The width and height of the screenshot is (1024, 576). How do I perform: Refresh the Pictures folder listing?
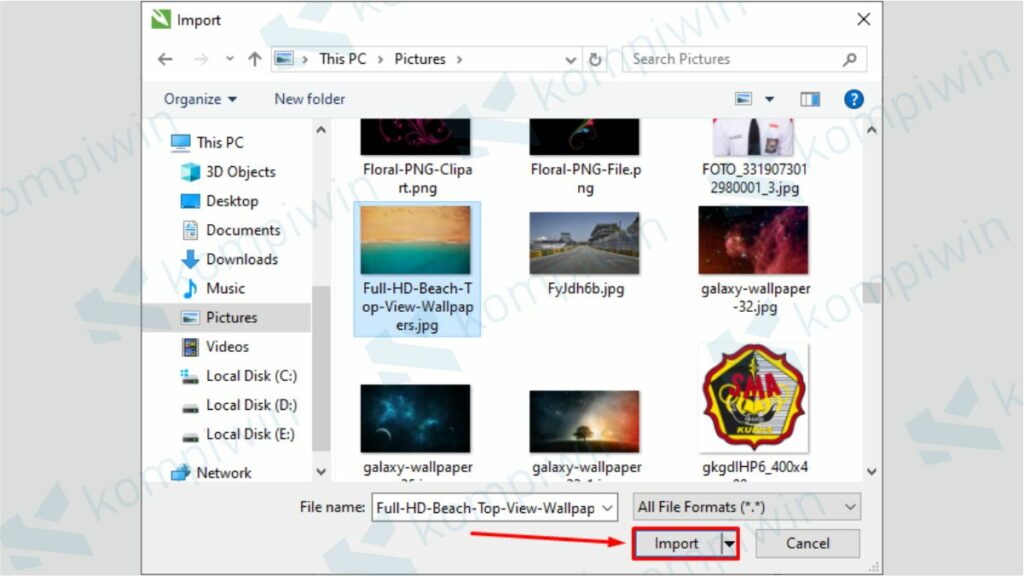[x=595, y=59]
